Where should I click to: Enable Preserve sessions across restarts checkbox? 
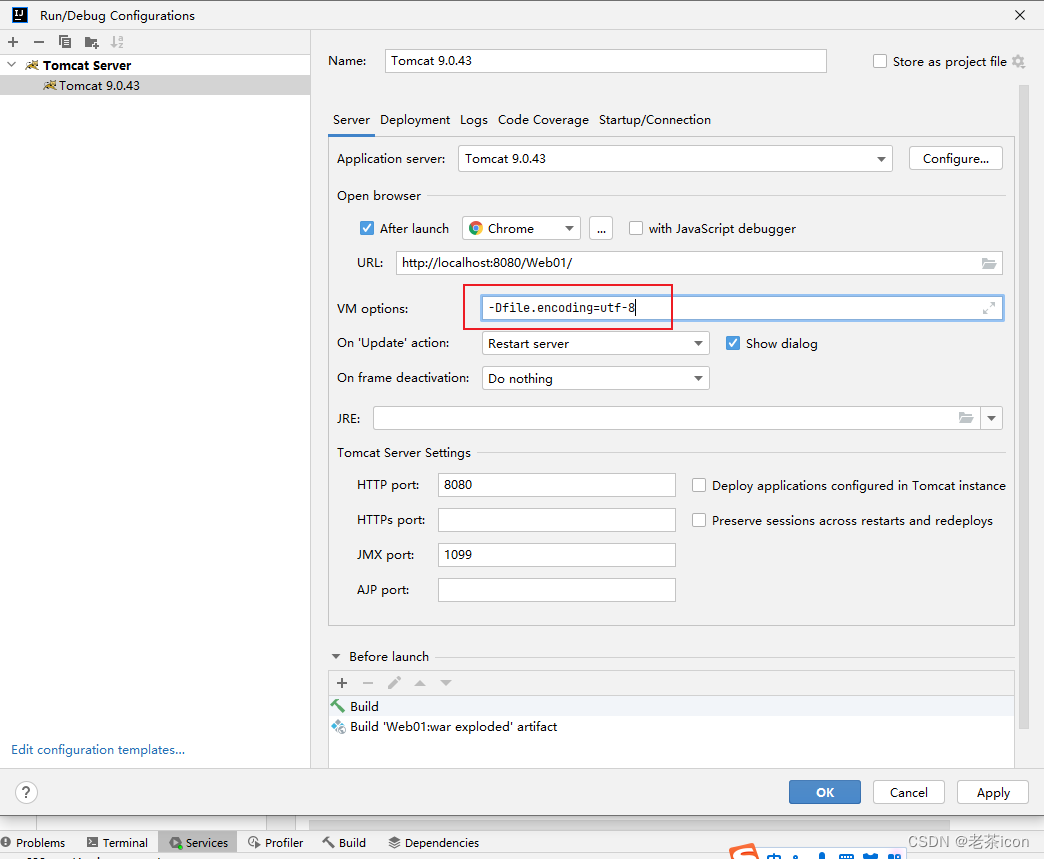click(x=699, y=520)
